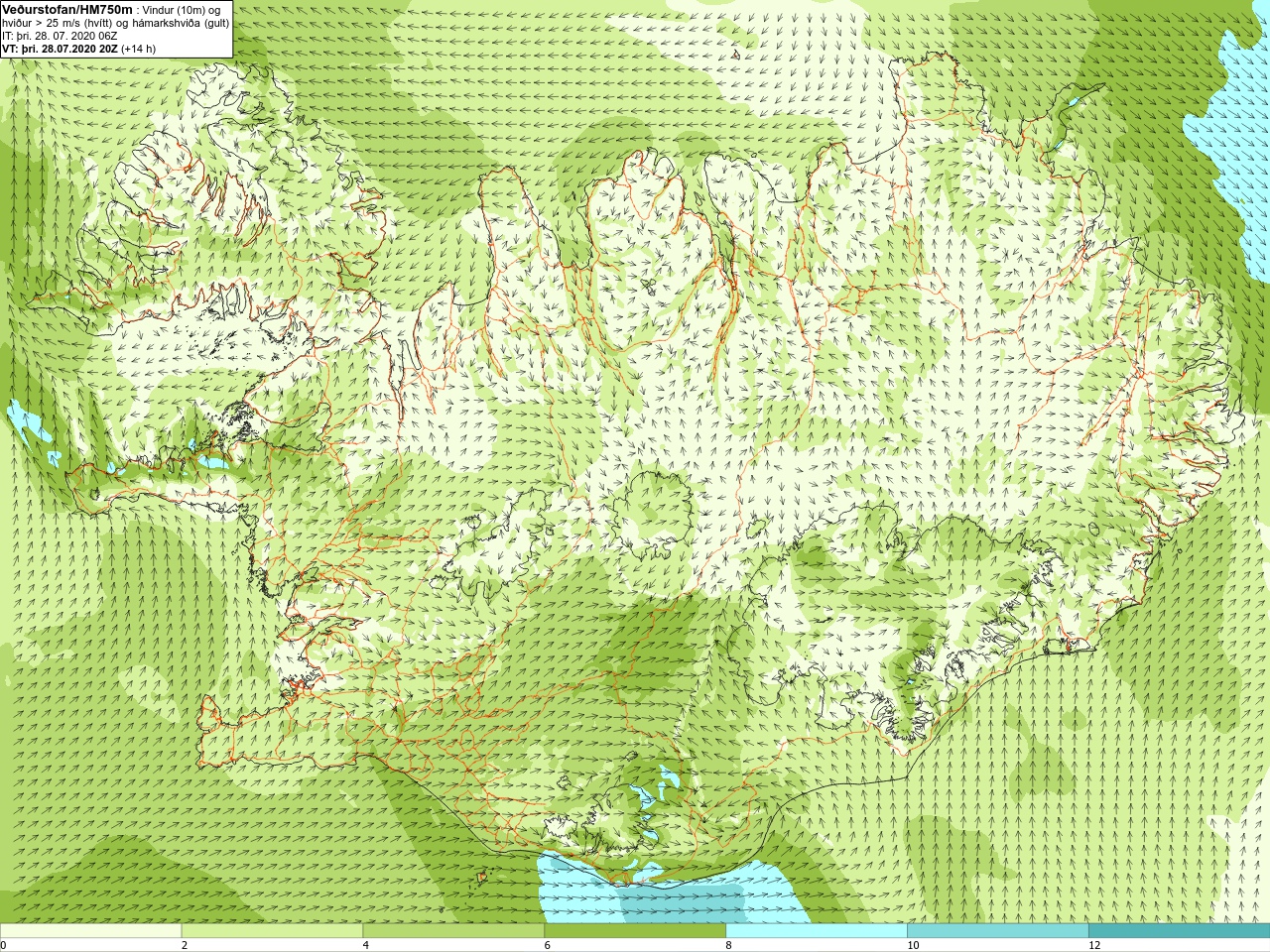Image resolution: width=1270 pixels, height=952 pixels.
Task: Click the Veðurstofan/HM750m title text
Action: pyautogui.click(x=67, y=9)
